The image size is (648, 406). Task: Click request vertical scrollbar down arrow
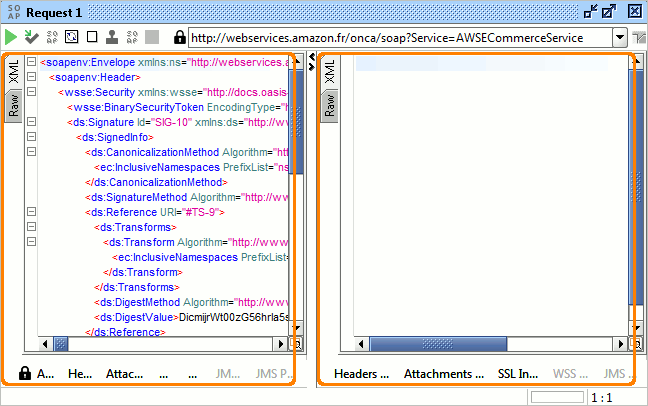click(297, 329)
